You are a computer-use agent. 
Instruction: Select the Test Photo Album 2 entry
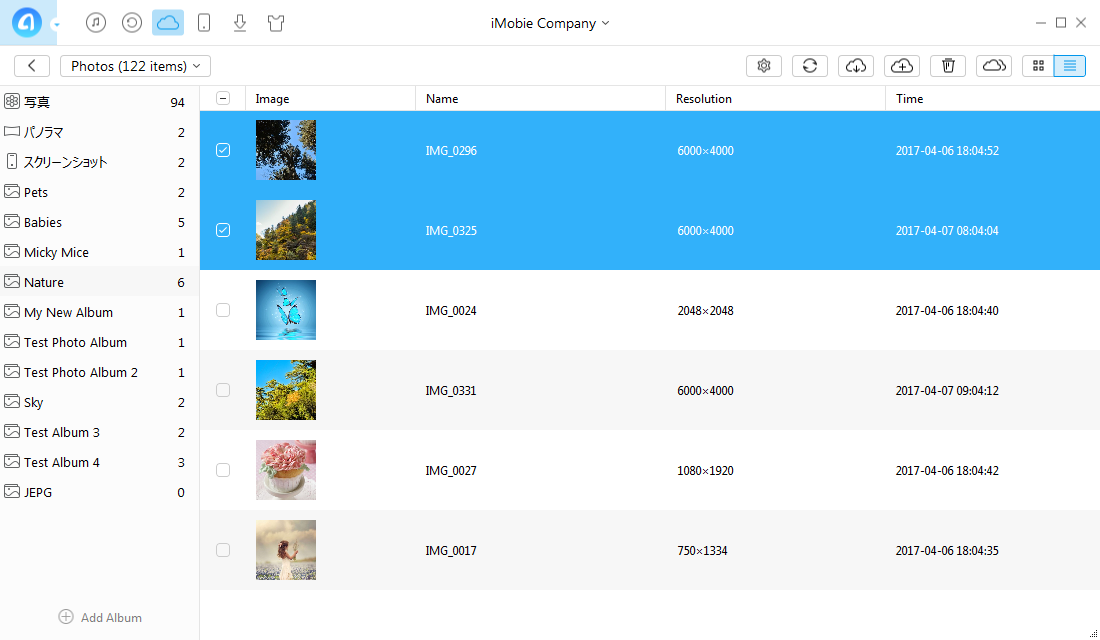[100, 373]
